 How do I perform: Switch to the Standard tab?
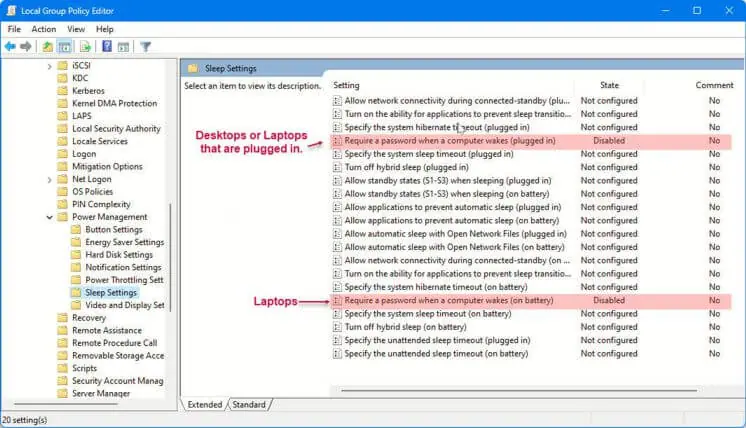coord(249,405)
